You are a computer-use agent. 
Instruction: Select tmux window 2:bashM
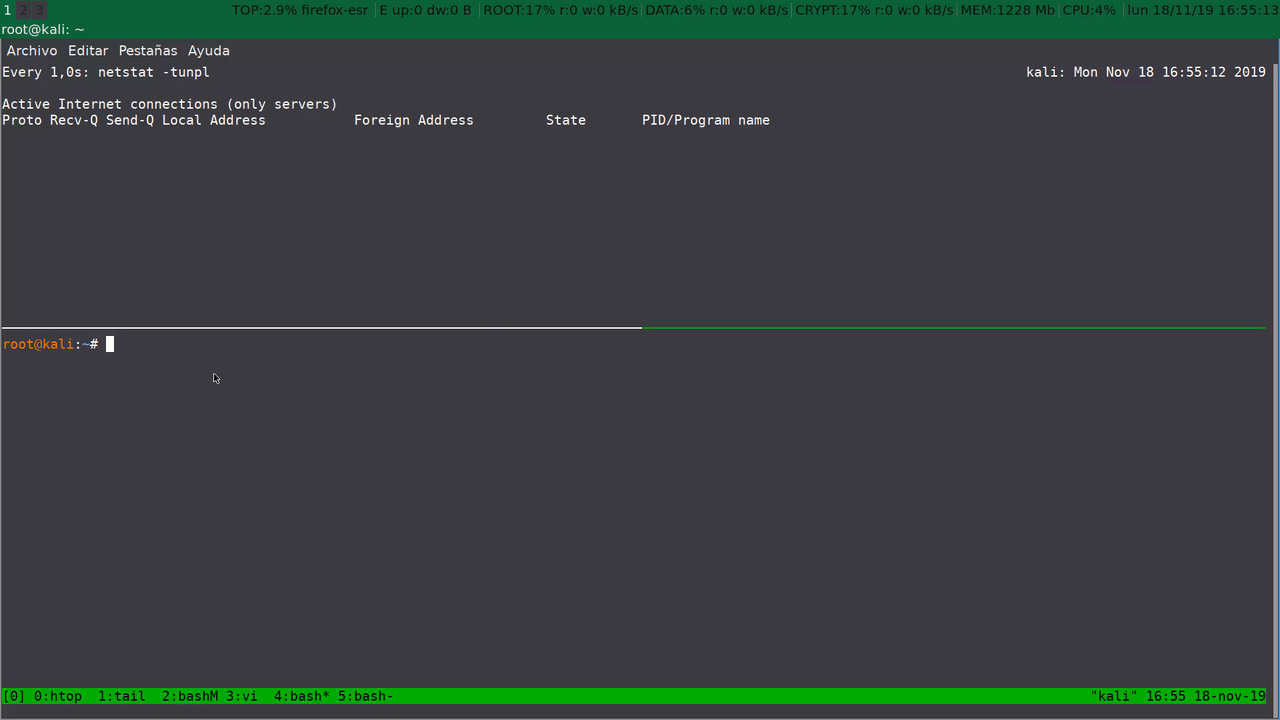point(190,696)
